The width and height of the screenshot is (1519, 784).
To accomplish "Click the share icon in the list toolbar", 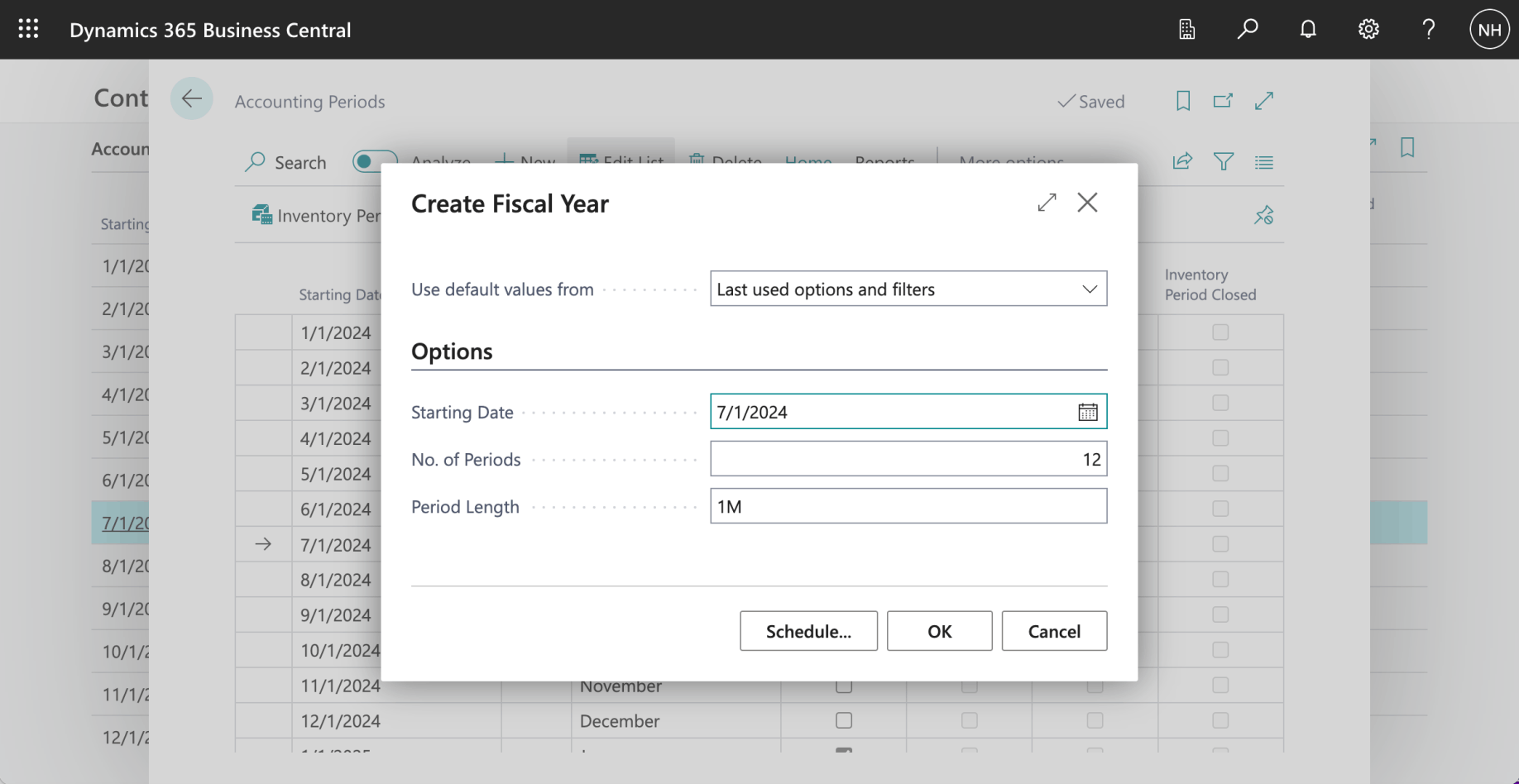I will click(x=1182, y=161).
